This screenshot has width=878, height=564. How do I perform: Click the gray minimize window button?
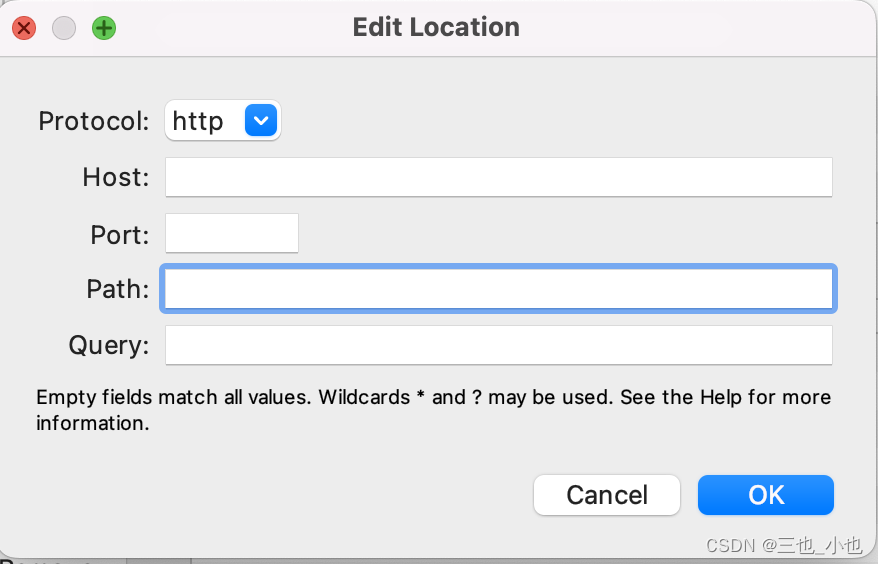(64, 28)
